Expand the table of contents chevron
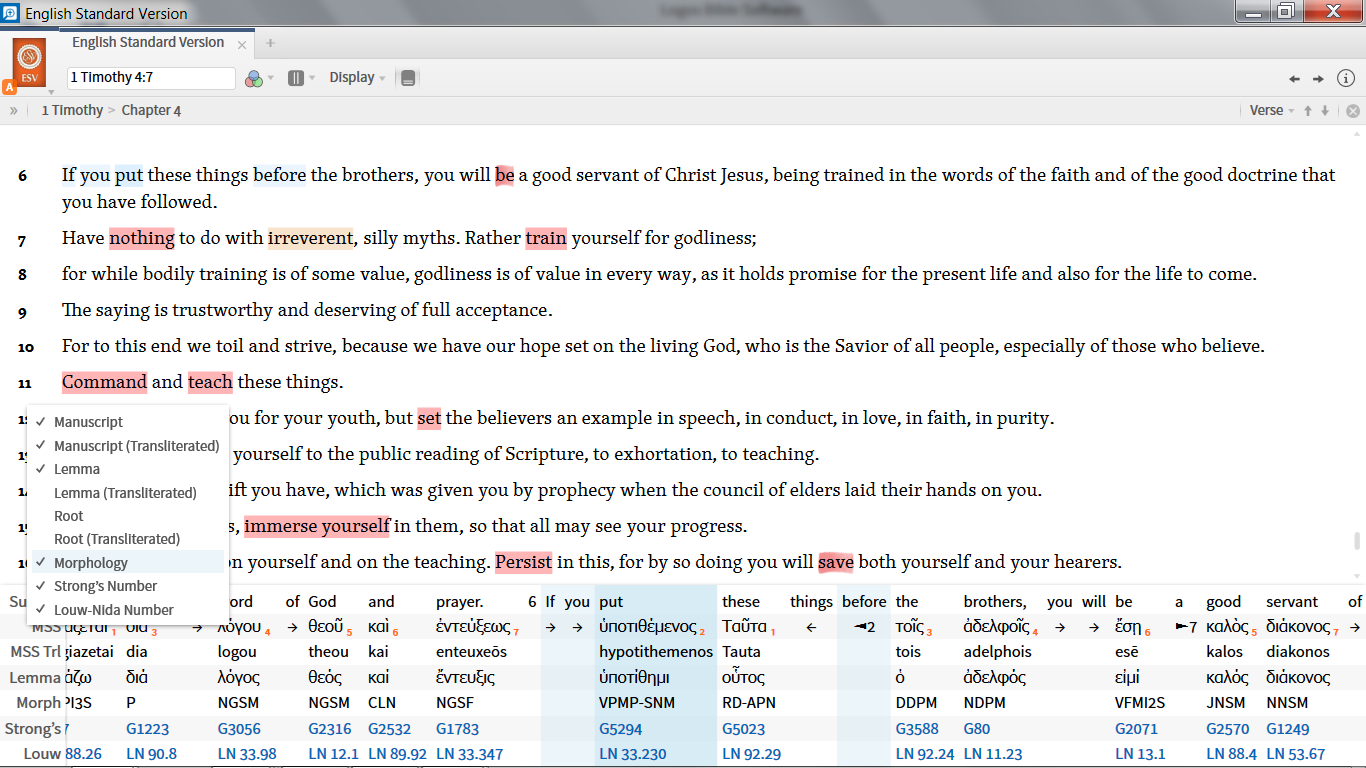 [x=14, y=111]
